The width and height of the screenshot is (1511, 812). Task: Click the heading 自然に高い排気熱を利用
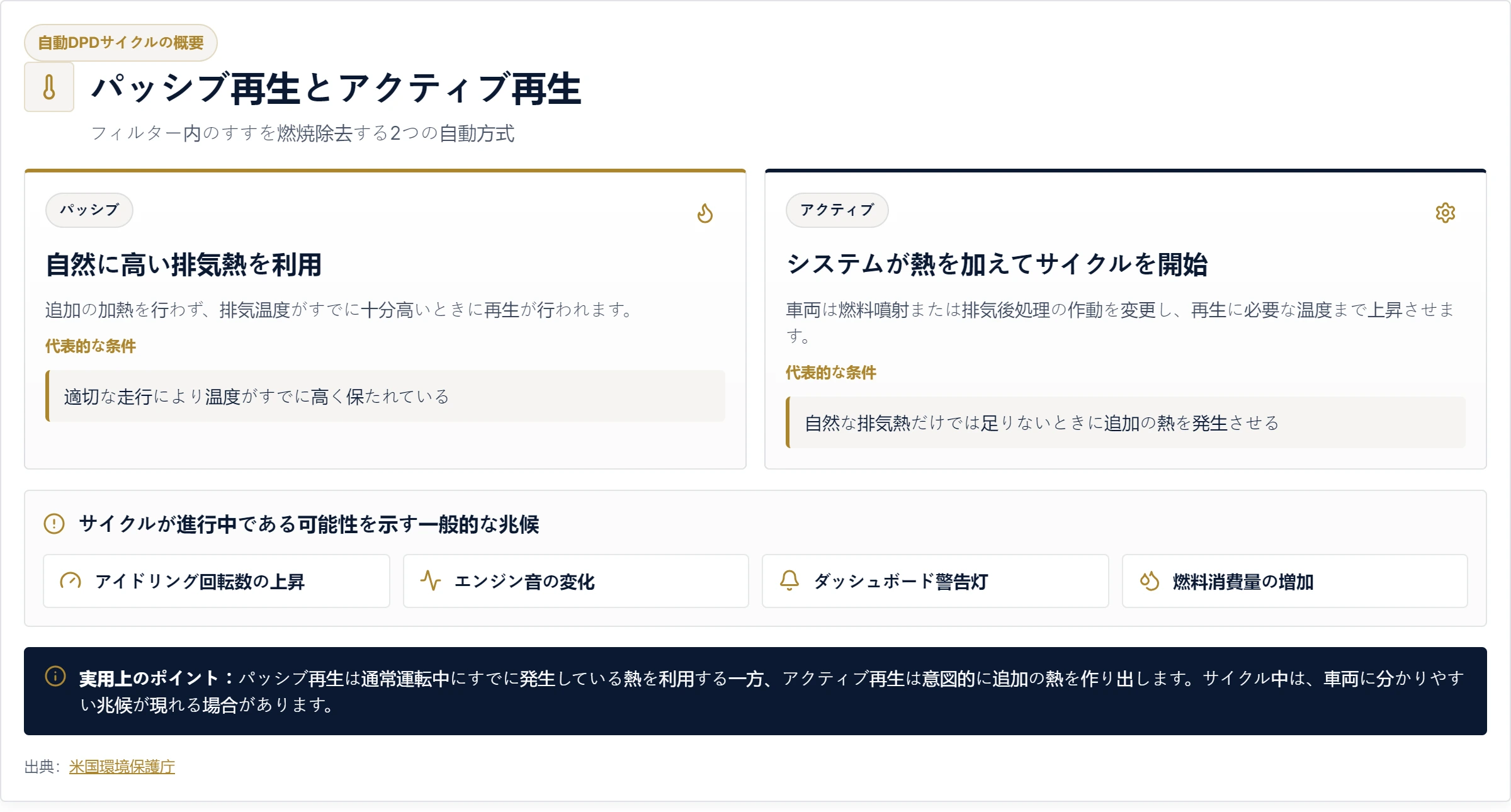click(184, 264)
